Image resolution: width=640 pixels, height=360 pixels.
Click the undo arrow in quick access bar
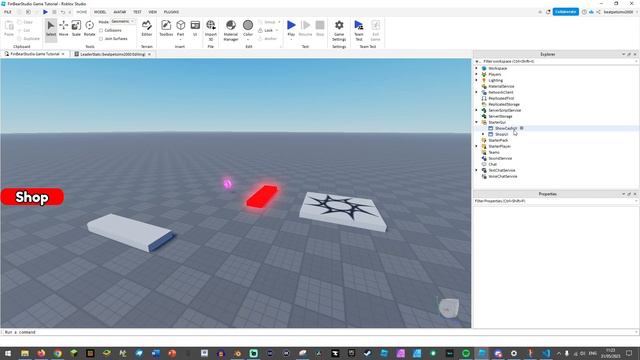click(x=63, y=12)
